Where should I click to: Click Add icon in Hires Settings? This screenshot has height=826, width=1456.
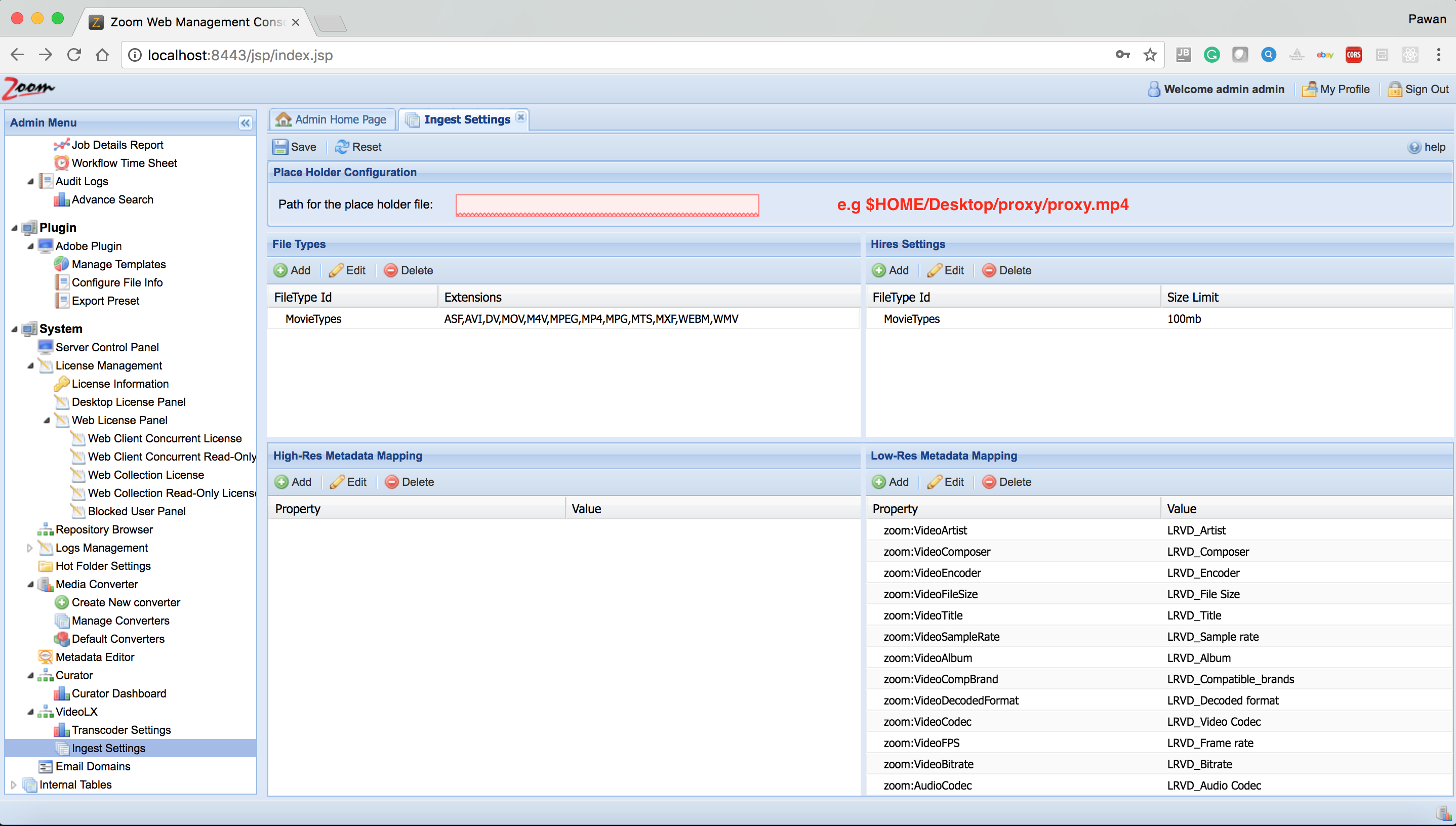click(879, 271)
